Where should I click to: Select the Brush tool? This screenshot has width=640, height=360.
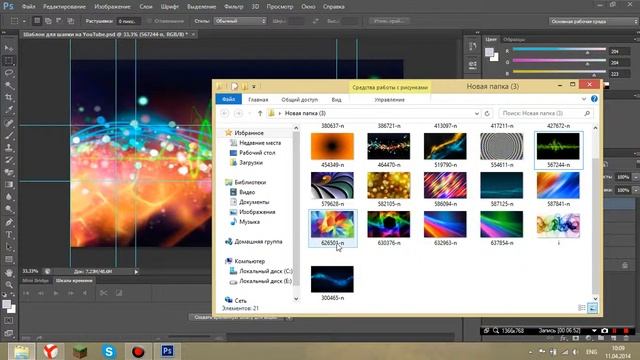9,135
